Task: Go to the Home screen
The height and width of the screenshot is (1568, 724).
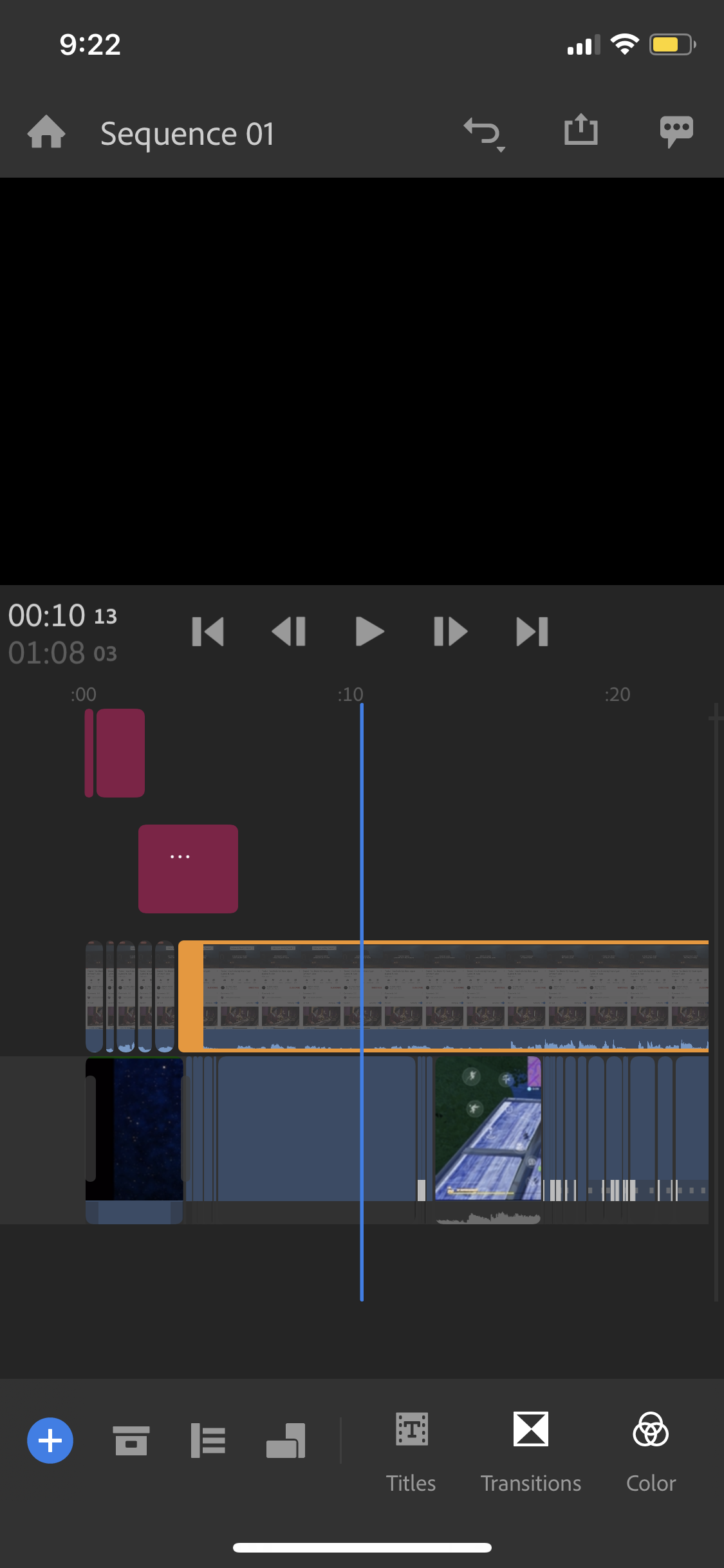Action: coord(46,132)
